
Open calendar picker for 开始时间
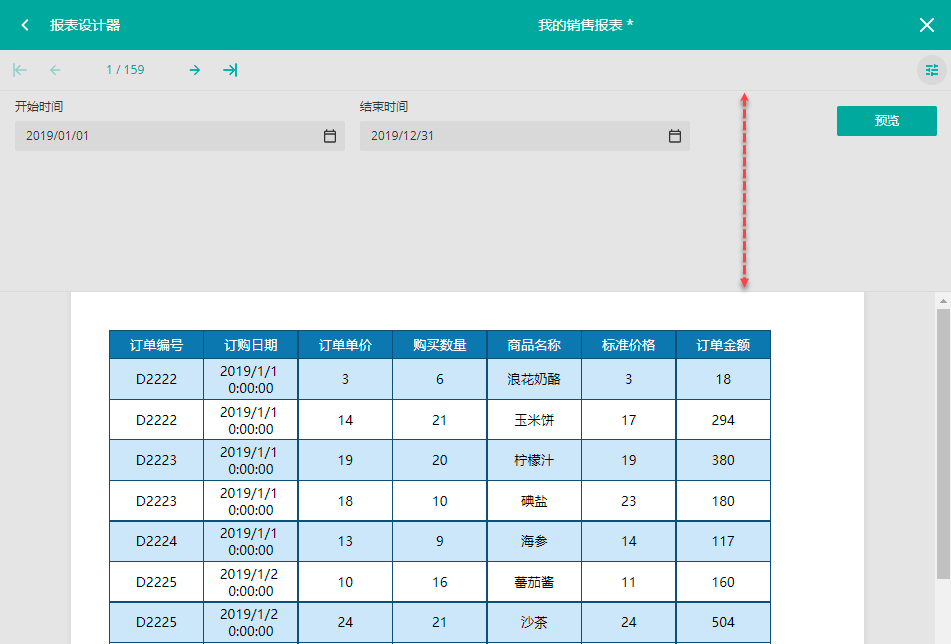[x=330, y=136]
